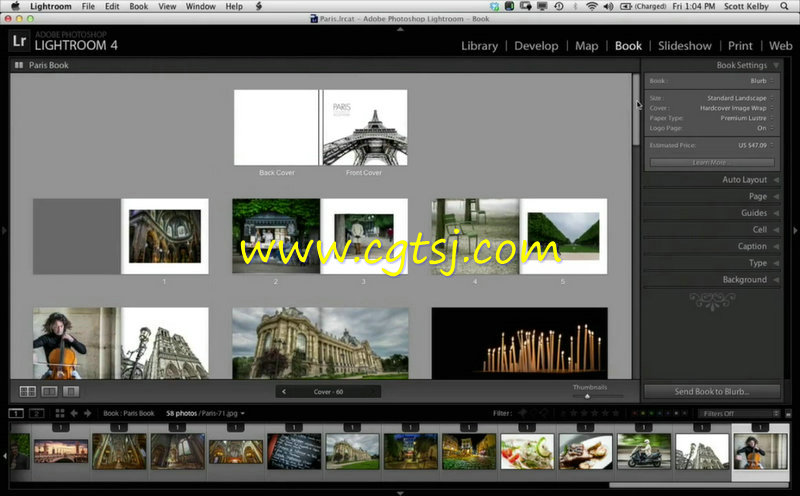The image size is (800, 496).
Task: Filter by red color label
Action: (x=635, y=413)
